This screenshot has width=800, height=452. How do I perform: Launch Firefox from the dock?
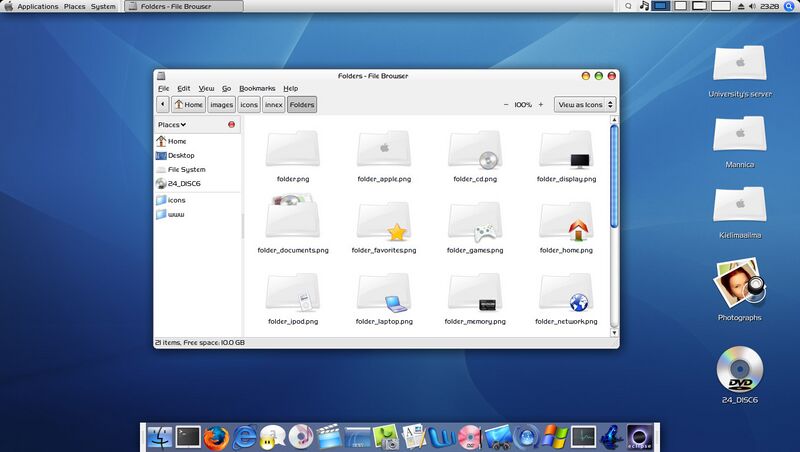[x=216, y=436]
